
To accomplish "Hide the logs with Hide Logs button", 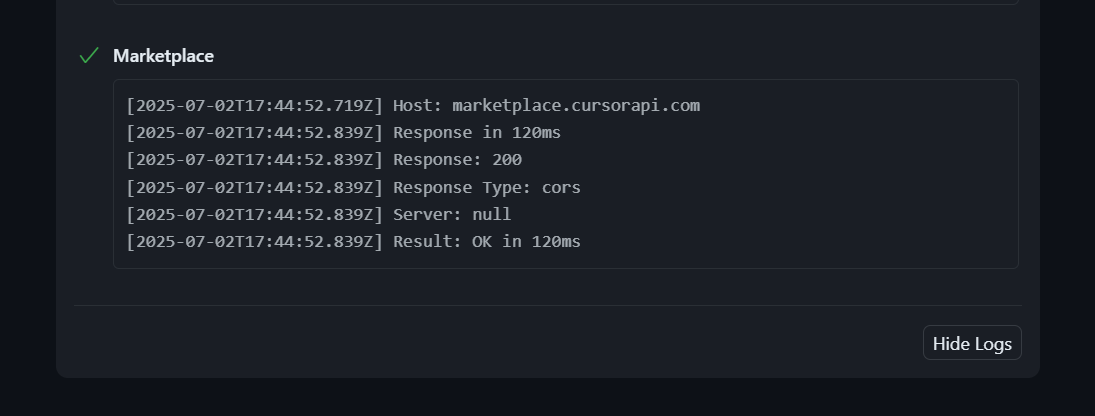I will pos(972,343).
